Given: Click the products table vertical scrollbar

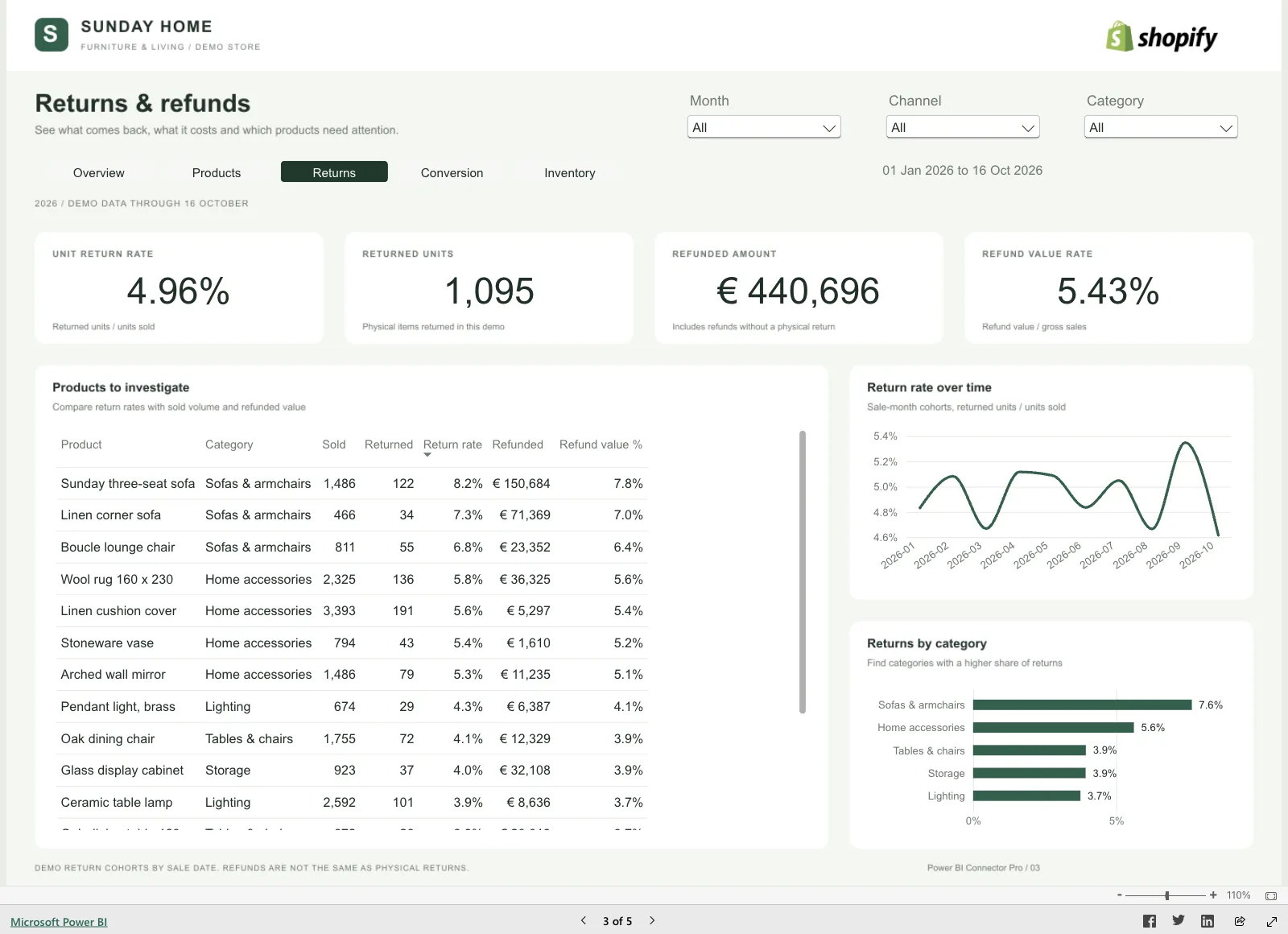Looking at the screenshot, I should click(x=803, y=572).
